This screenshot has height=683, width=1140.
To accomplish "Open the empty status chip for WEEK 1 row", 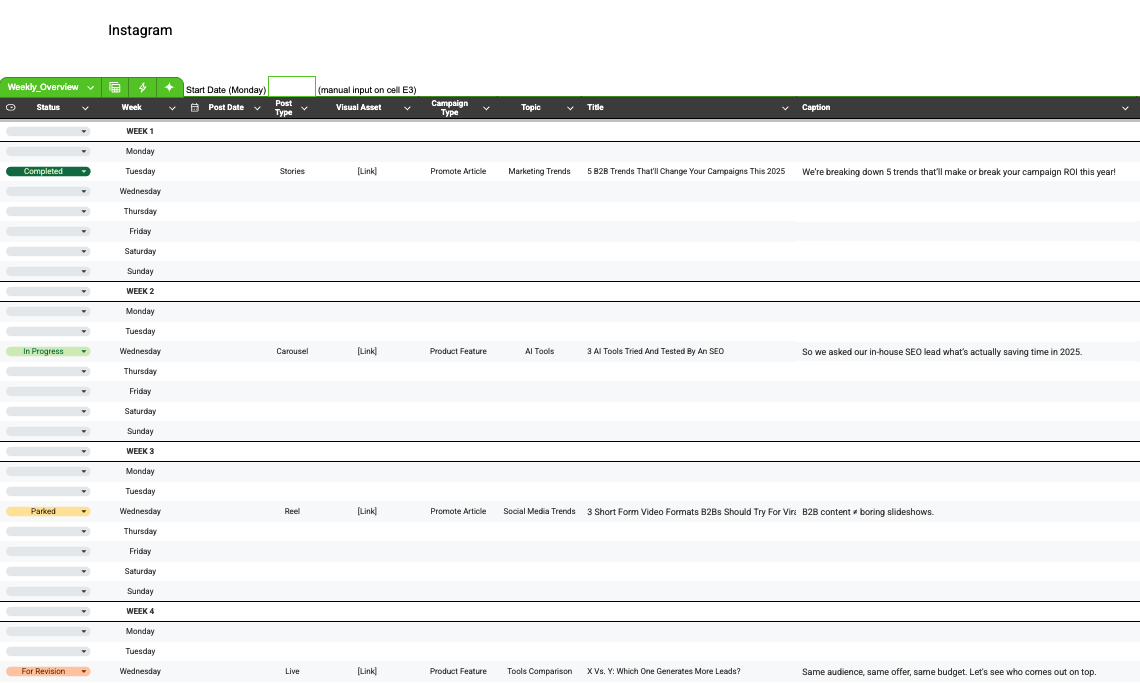I will pos(48,132).
